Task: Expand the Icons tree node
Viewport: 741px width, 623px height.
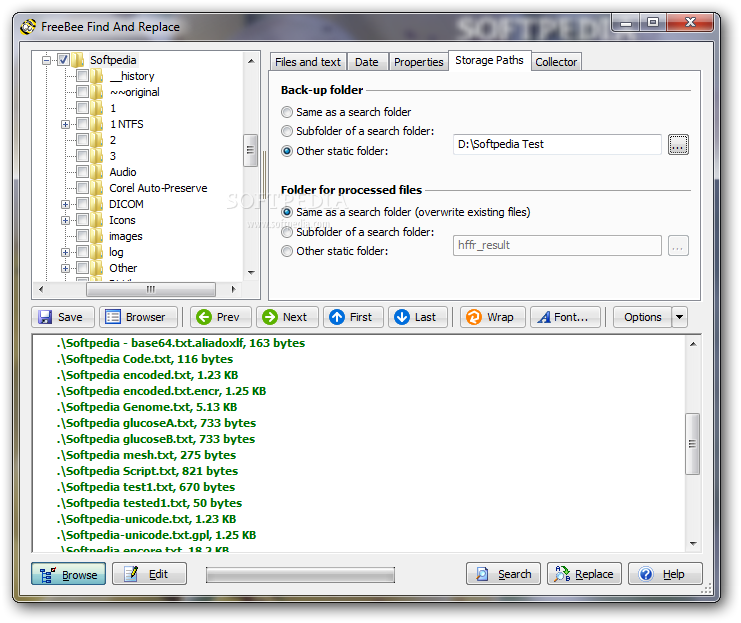Action: click(65, 220)
